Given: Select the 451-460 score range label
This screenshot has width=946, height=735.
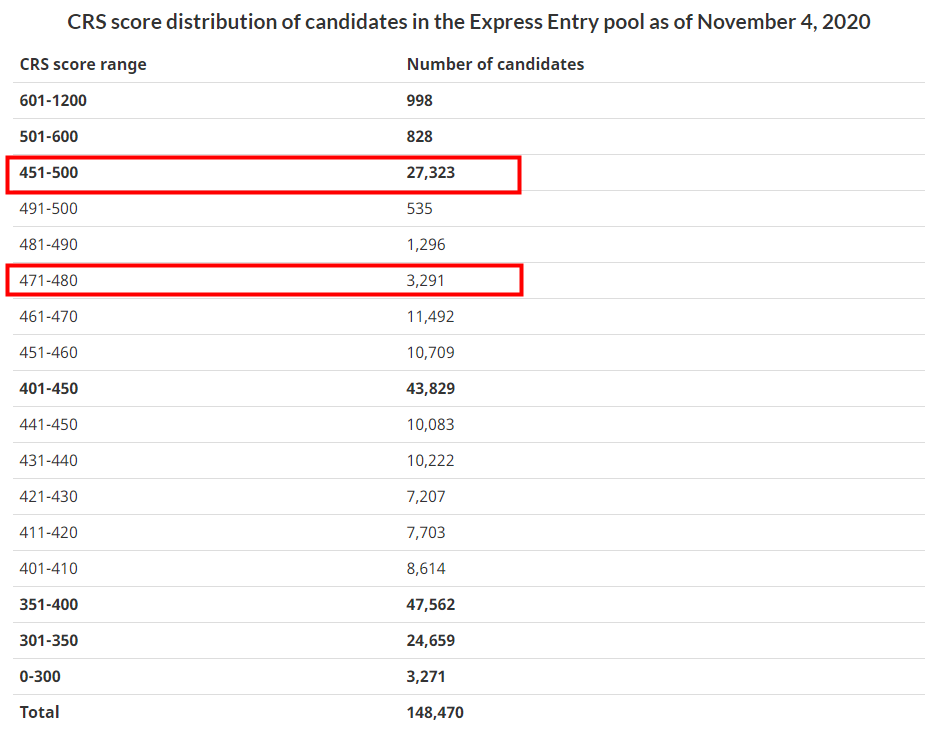Looking at the screenshot, I should [48, 352].
